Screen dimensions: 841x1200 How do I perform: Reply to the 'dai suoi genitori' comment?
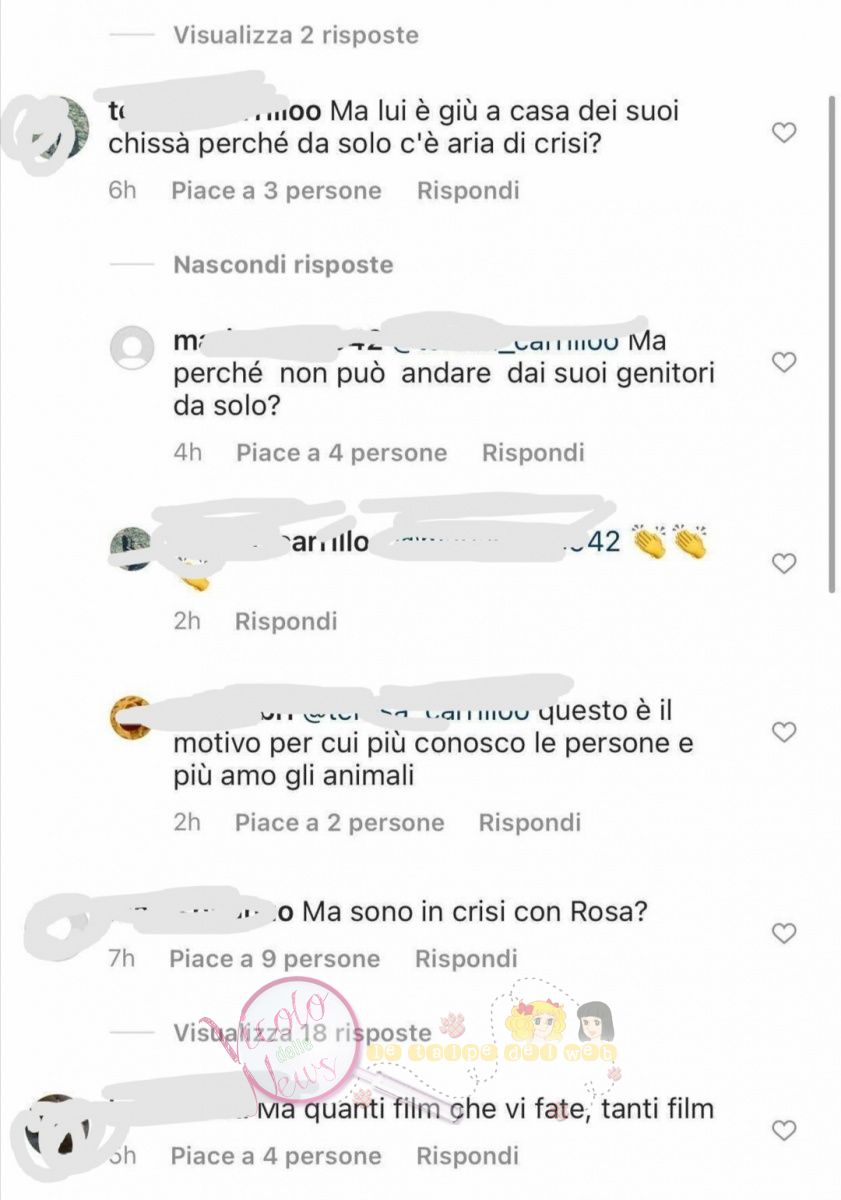click(533, 453)
